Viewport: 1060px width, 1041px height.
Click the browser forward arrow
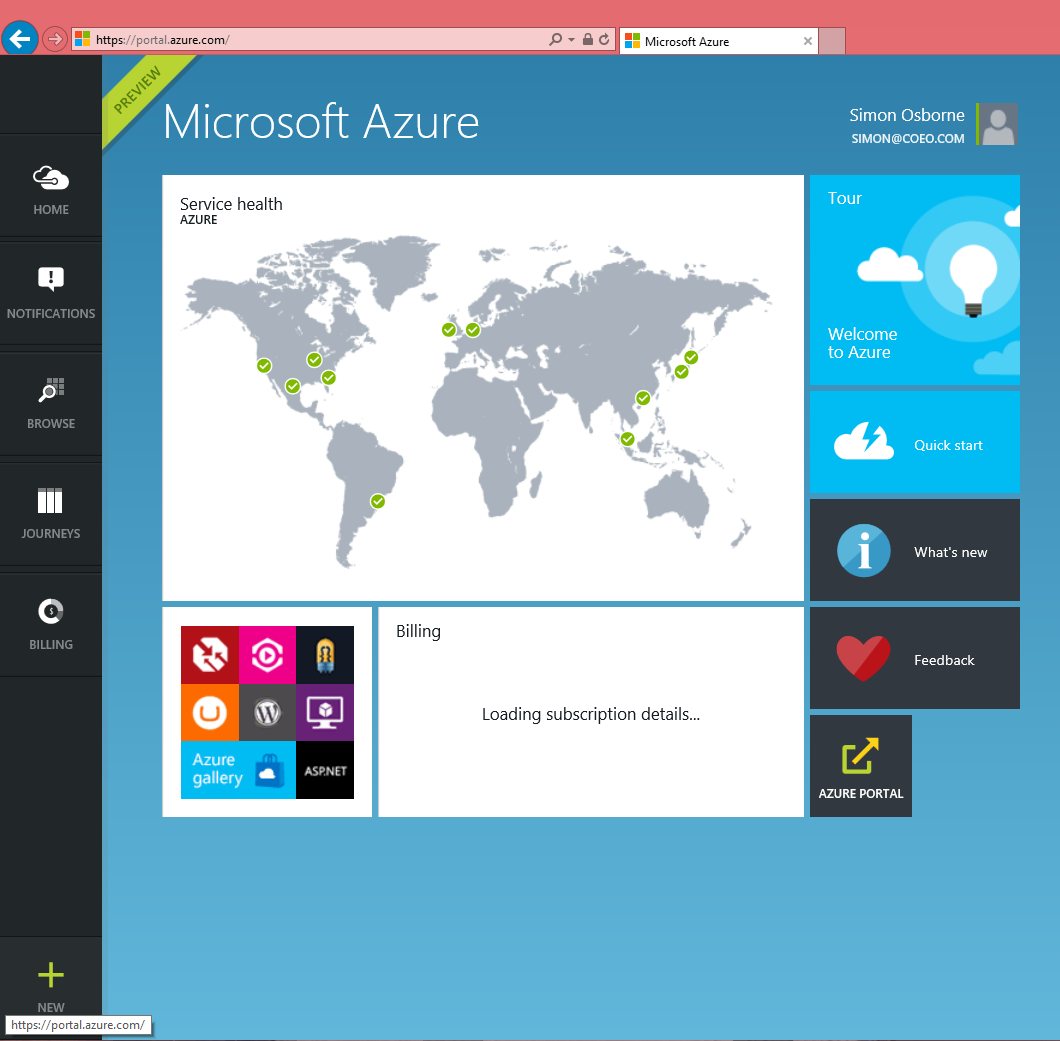(x=55, y=39)
